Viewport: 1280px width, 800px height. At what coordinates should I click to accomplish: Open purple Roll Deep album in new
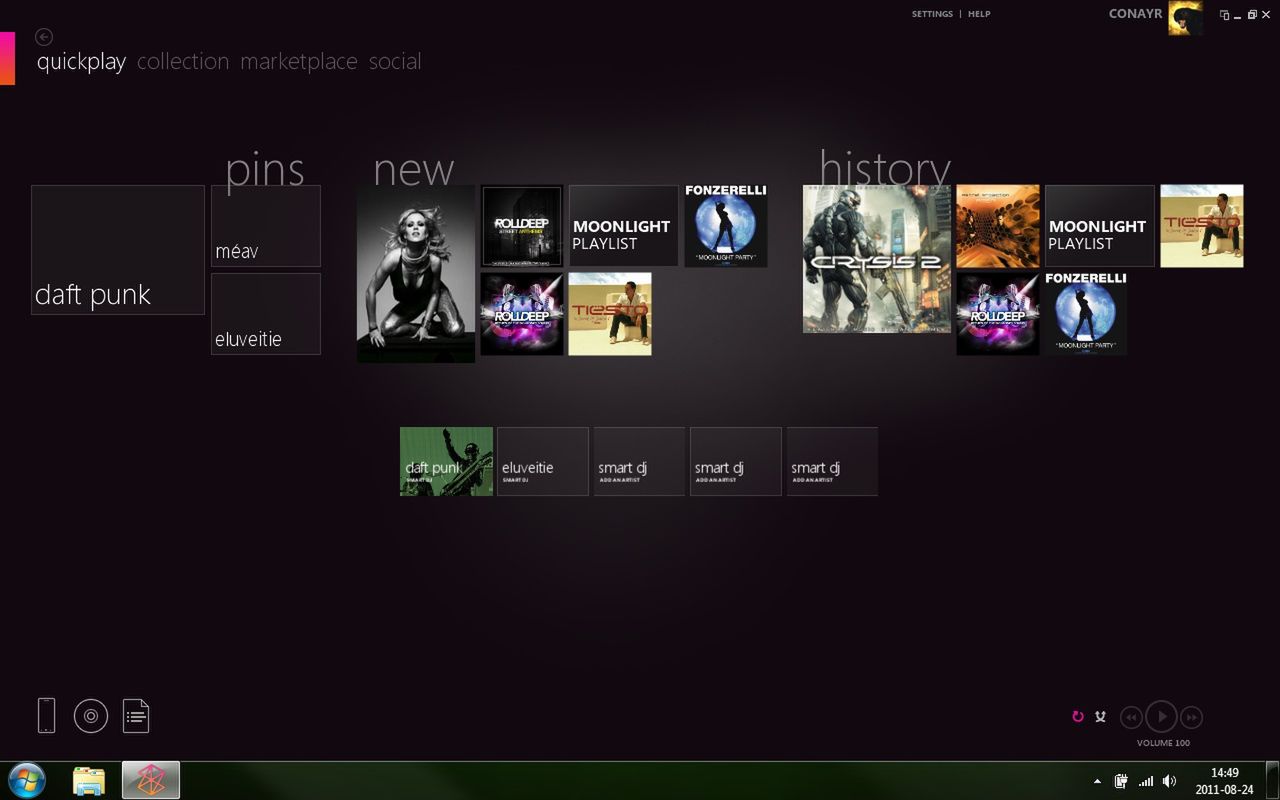(522, 314)
